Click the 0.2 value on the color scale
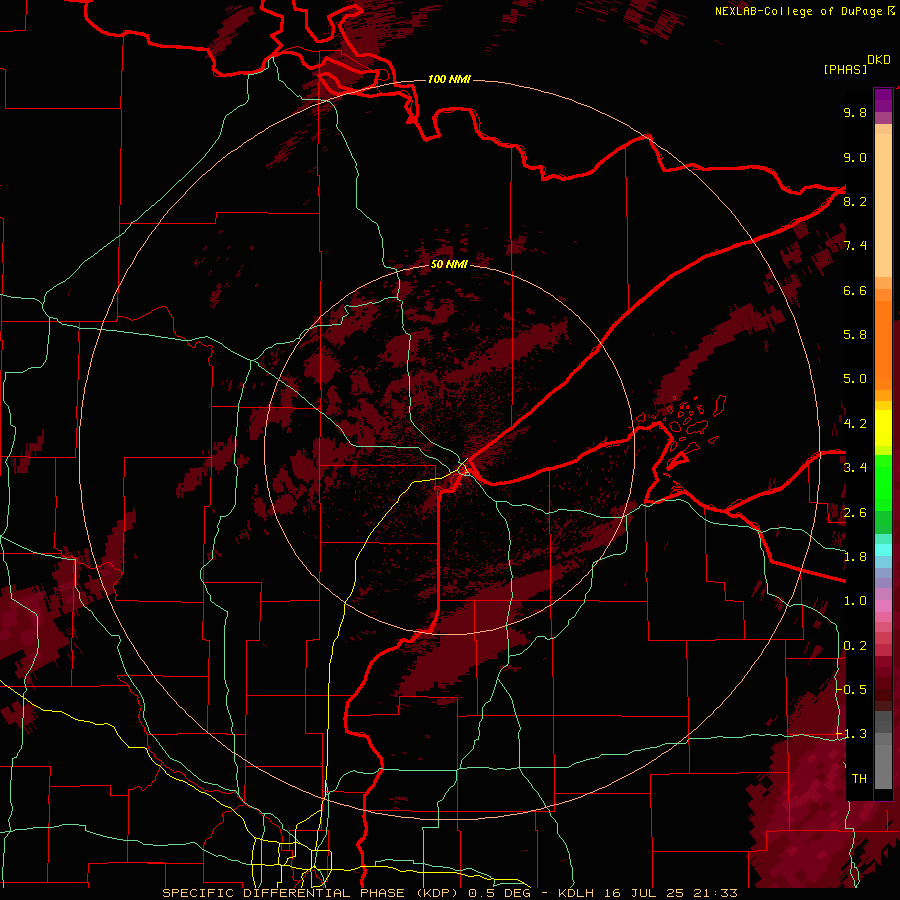900x900 pixels. (x=855, y=646)
